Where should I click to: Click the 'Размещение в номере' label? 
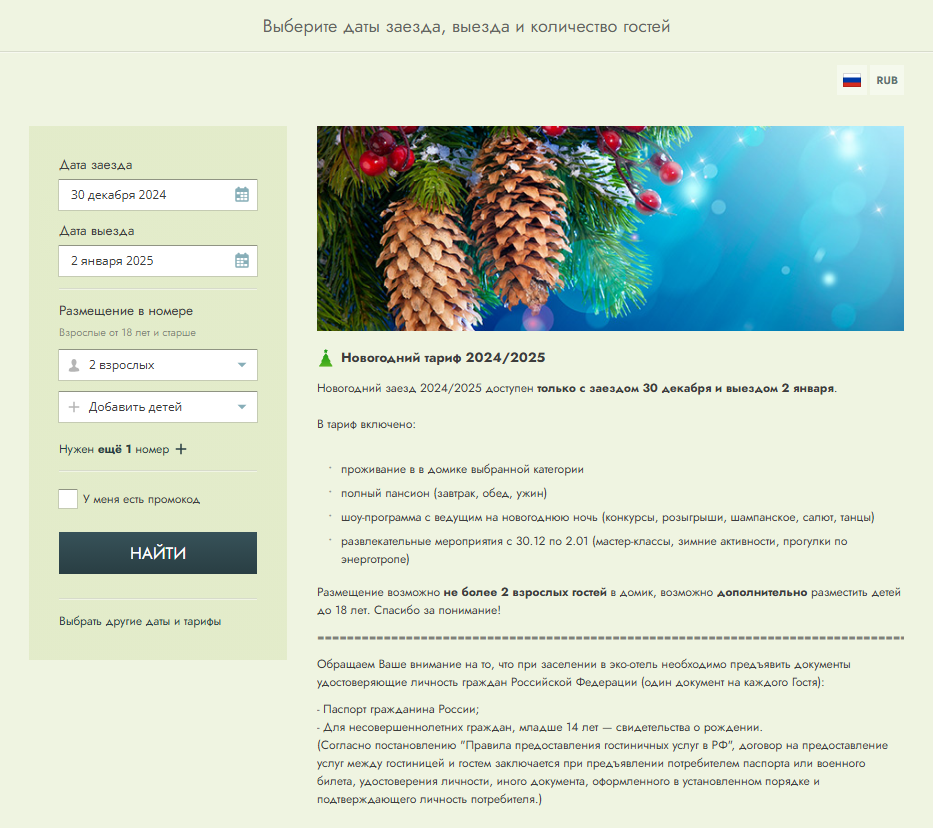126,310
